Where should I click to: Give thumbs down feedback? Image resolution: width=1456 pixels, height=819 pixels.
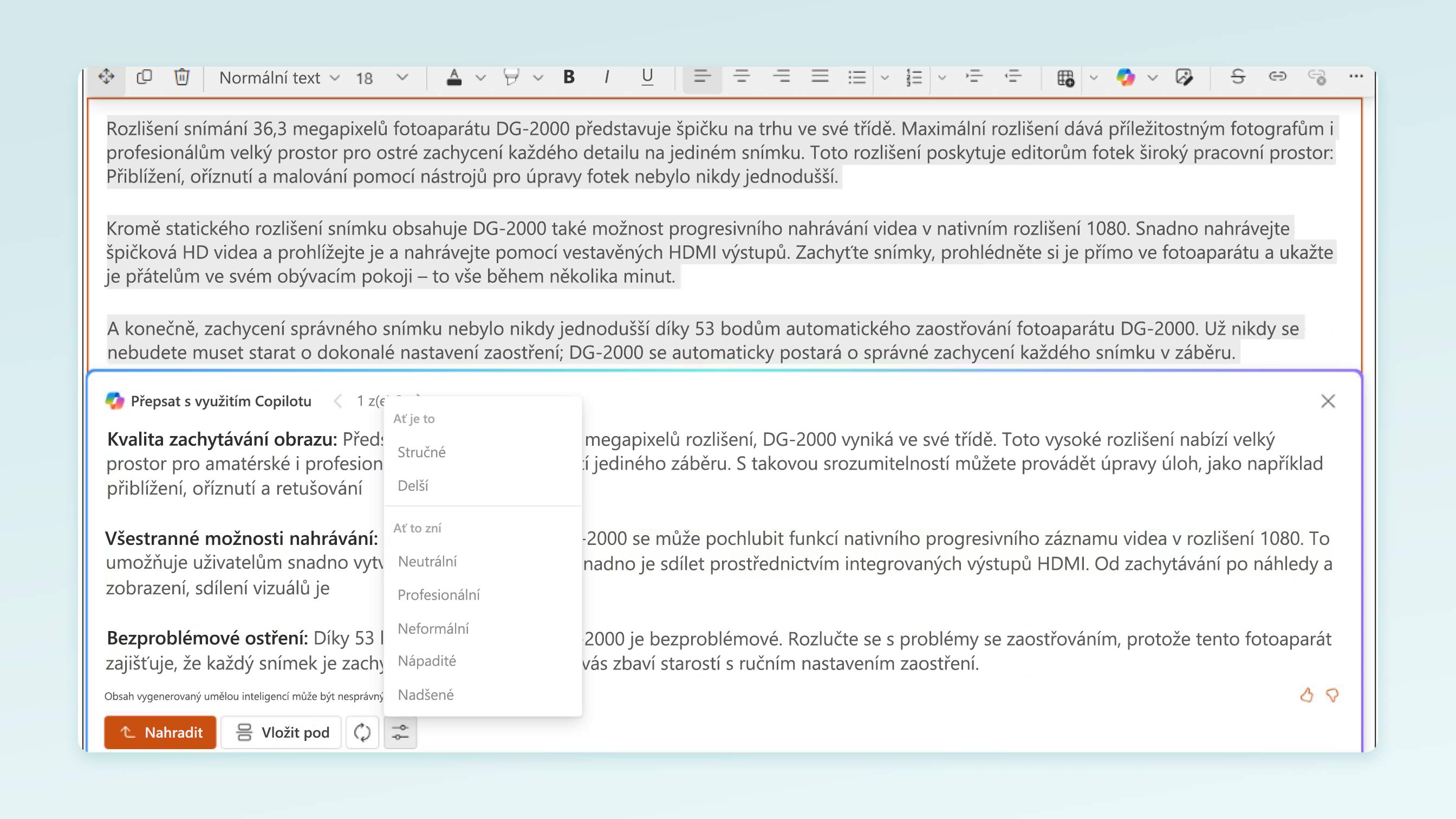click(x=1332, y=694)
